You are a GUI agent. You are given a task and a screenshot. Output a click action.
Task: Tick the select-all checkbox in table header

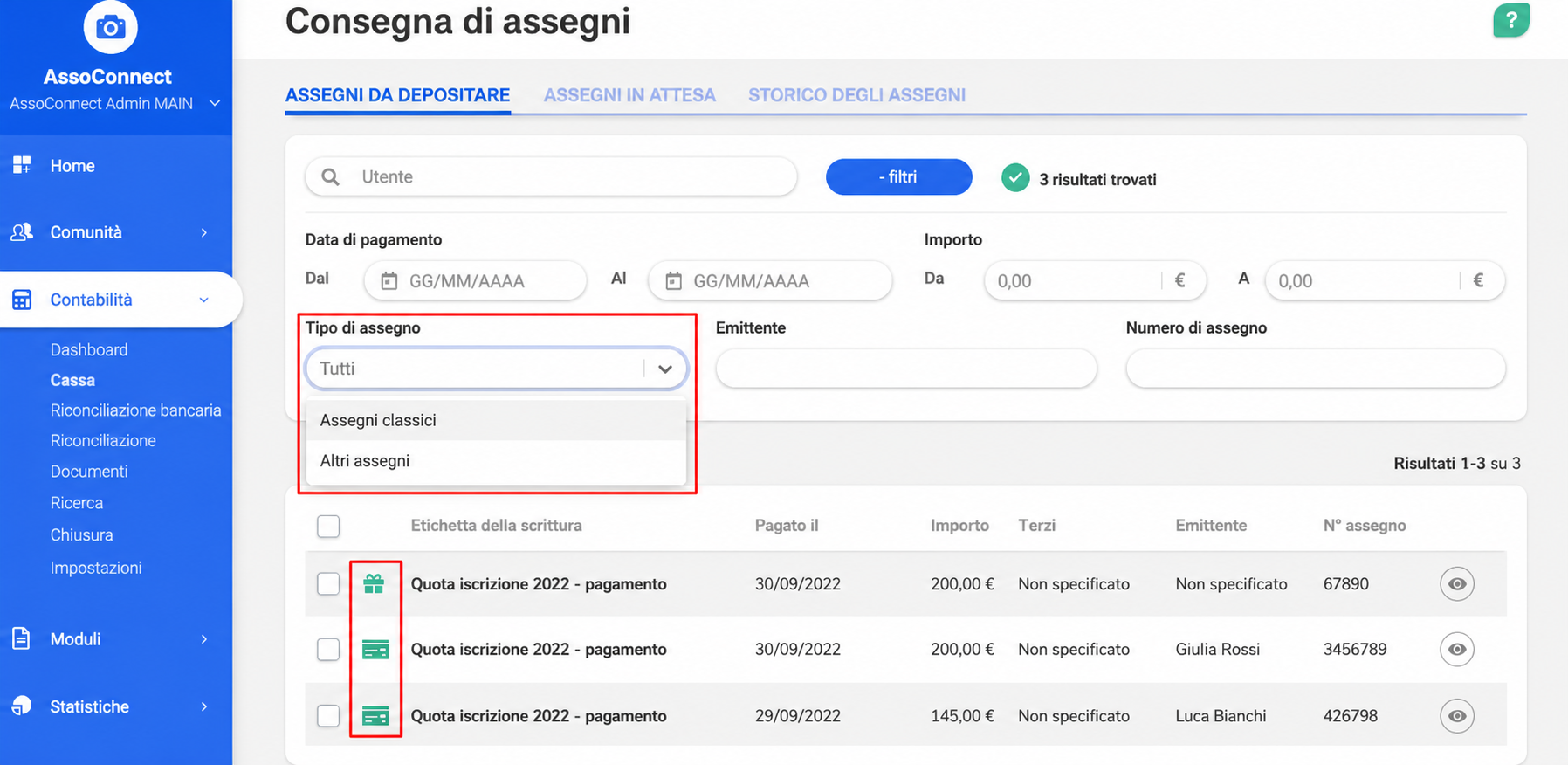(328, 526)
